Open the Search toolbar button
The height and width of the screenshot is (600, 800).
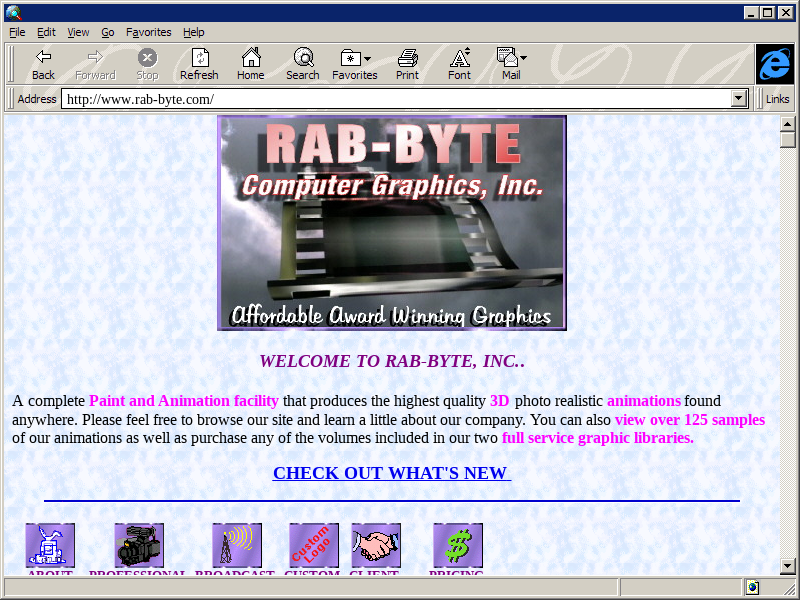pos(302,64)
